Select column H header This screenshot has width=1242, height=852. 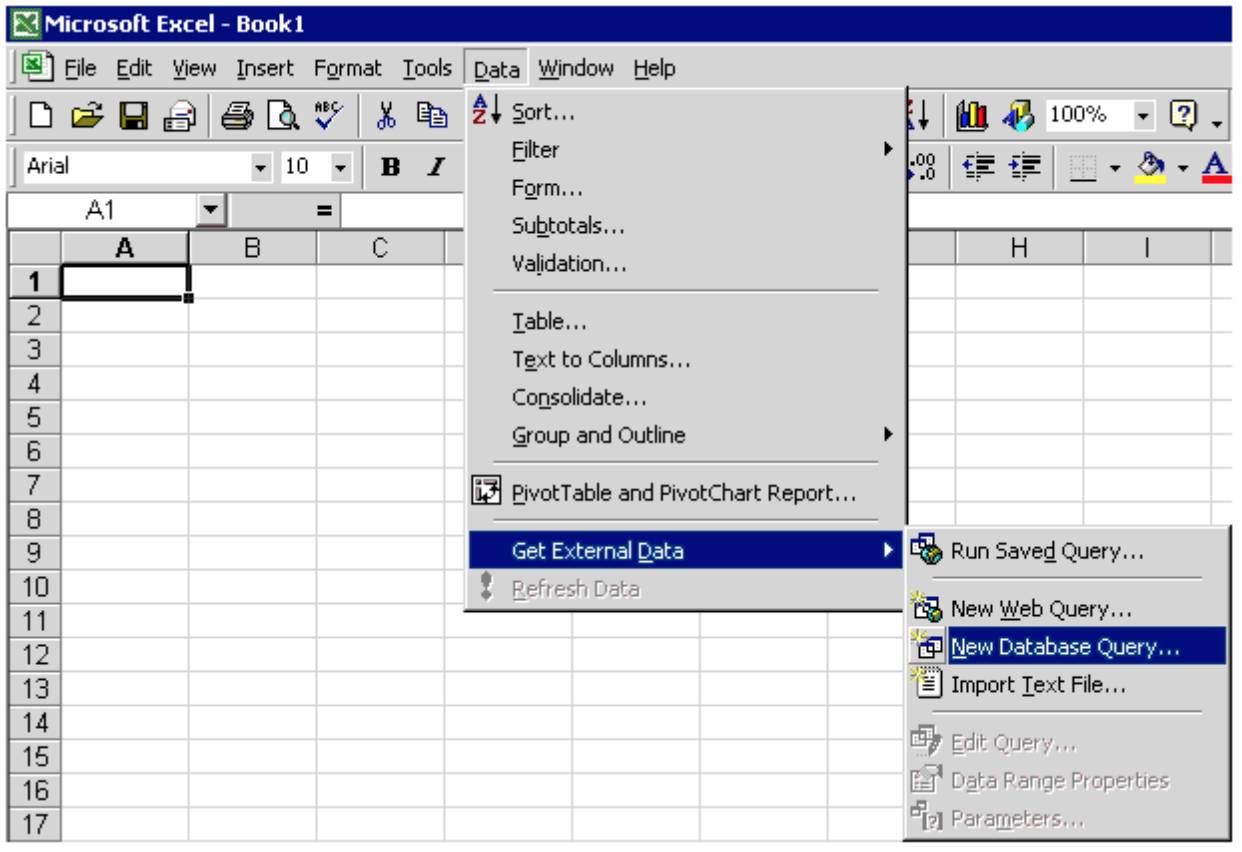tap(1018, 248)
